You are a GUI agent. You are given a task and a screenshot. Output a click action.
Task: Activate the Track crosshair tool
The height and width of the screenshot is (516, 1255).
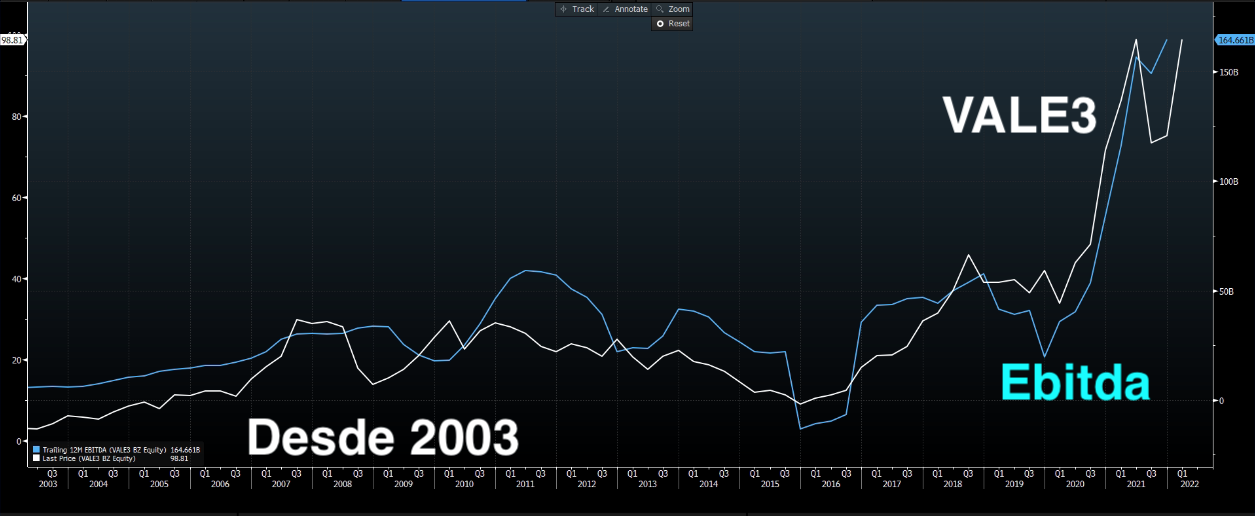(x=577, y=9)
